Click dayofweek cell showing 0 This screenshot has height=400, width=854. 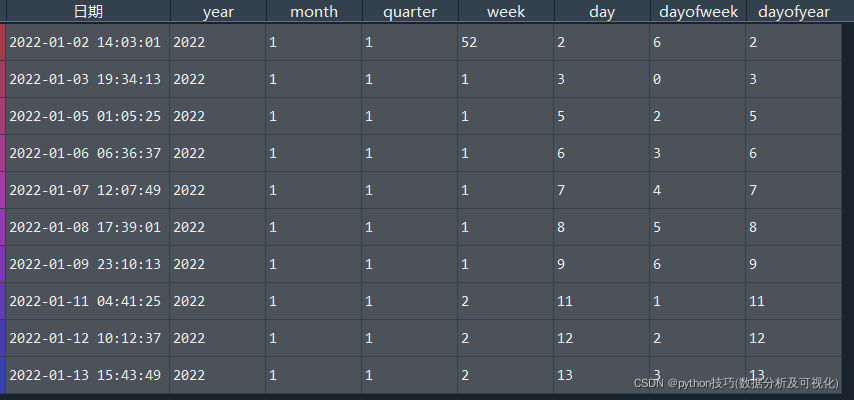pos(698,79)
